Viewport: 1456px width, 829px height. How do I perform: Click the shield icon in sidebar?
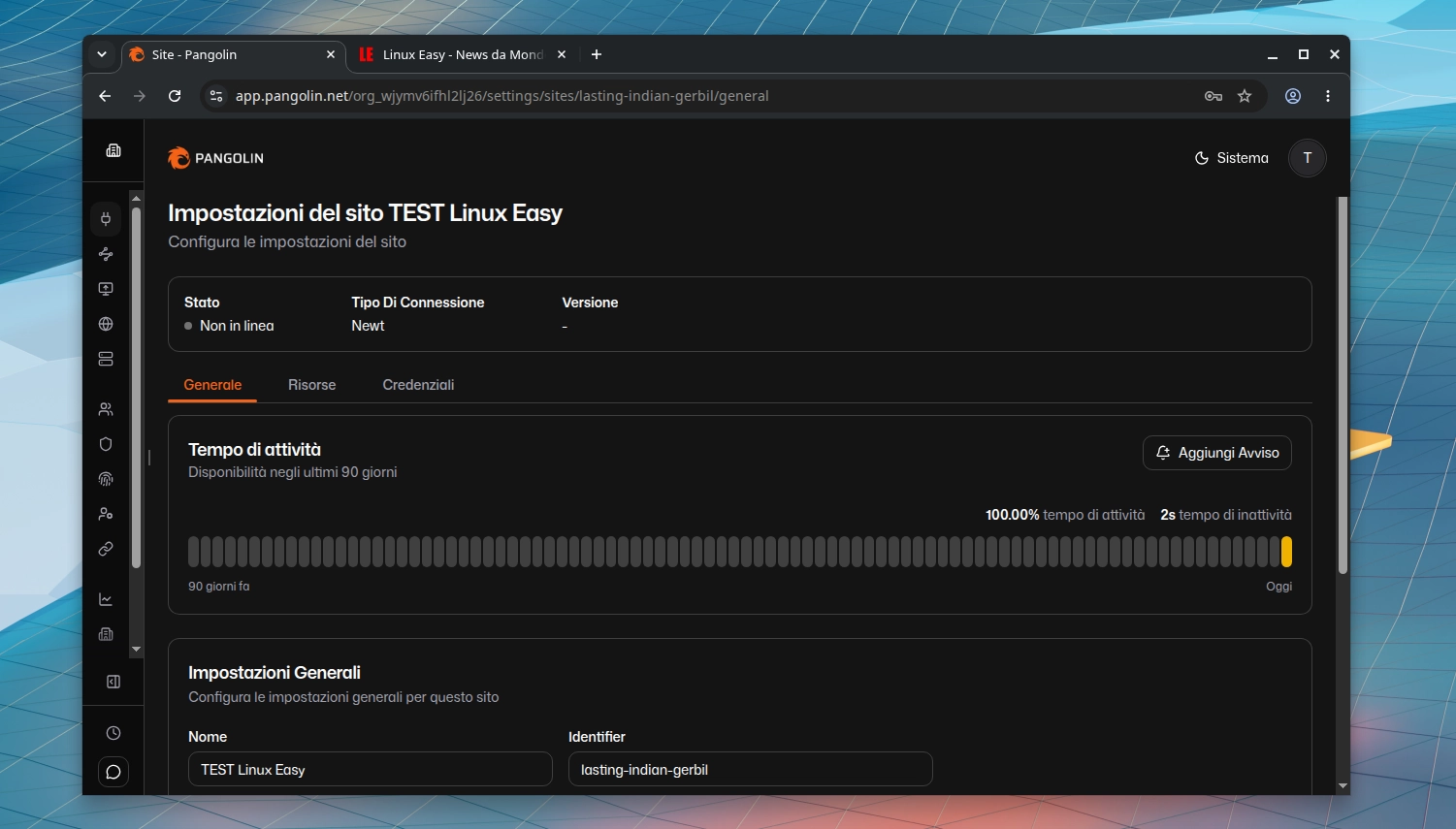(x=106, y=444)
